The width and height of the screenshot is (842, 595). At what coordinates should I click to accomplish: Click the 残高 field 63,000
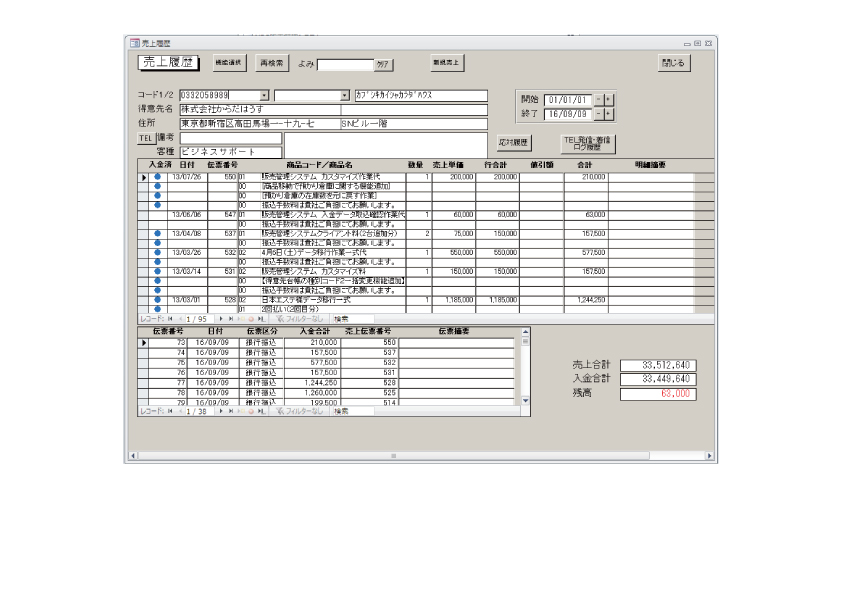pyautogui.click(x=658, y=394)
